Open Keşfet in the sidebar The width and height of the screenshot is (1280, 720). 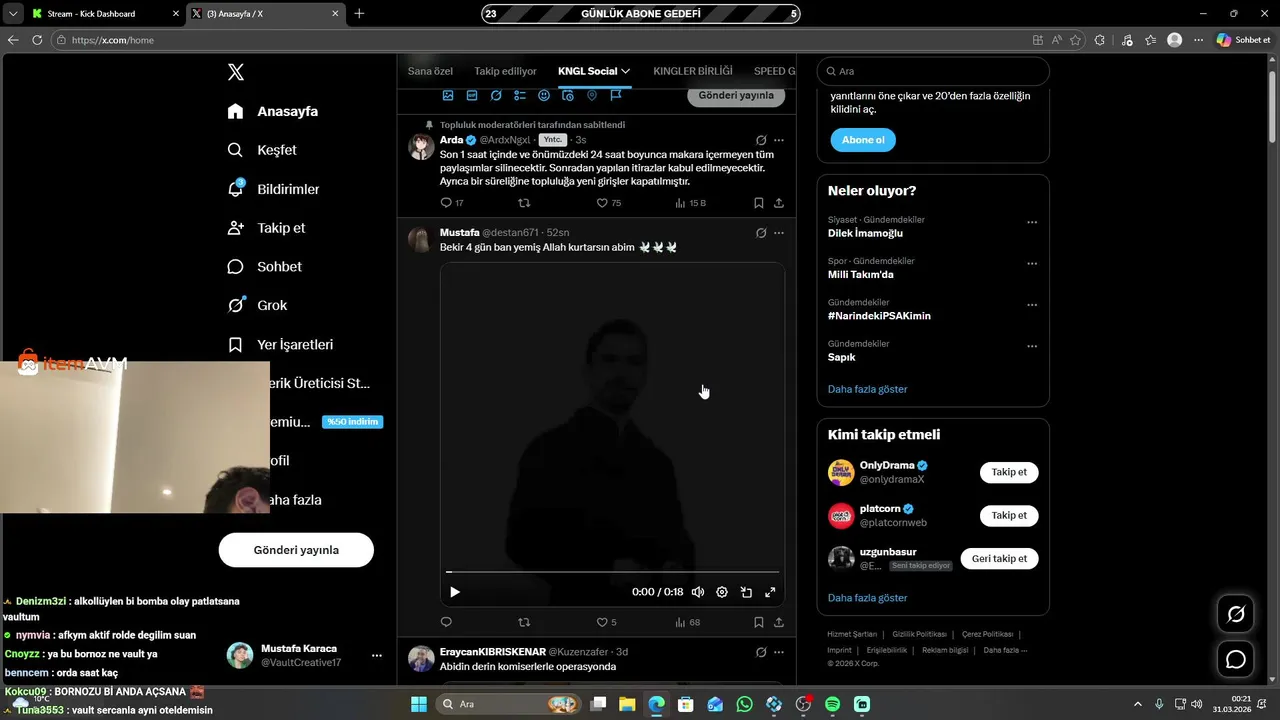(x=261, y=150)
